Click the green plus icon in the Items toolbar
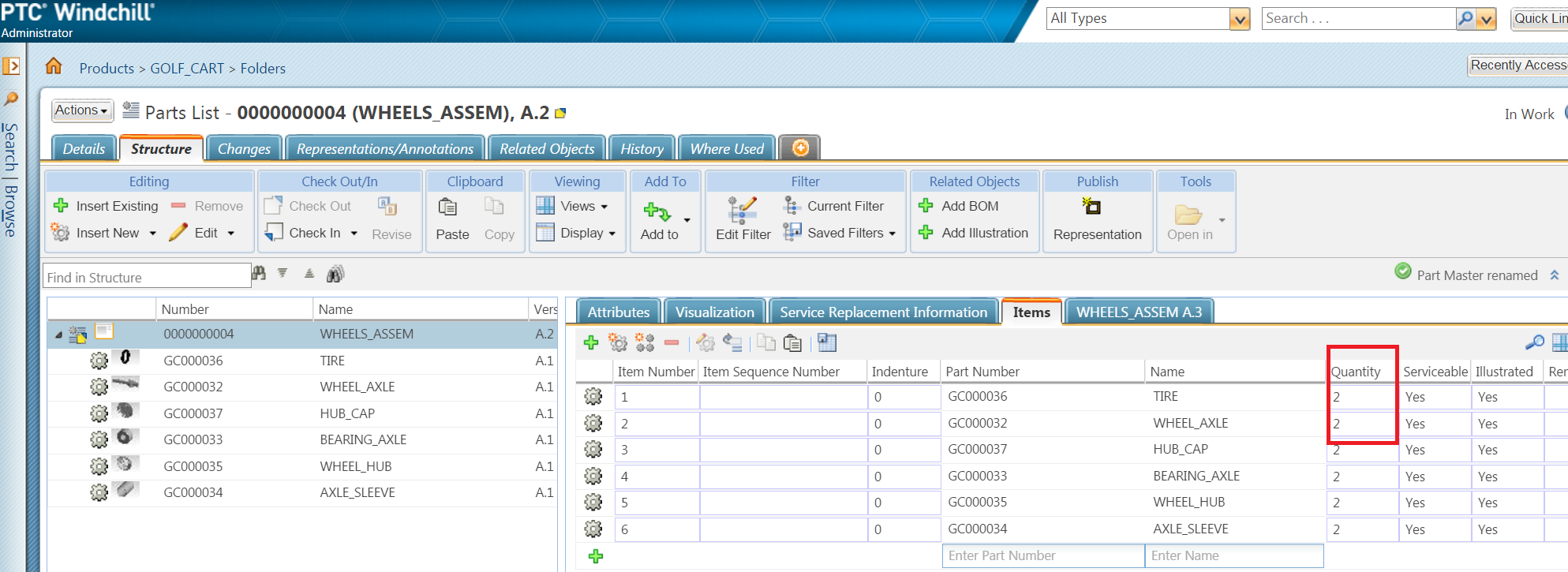Screen dimensions: 1568x572 click(590, 342)
